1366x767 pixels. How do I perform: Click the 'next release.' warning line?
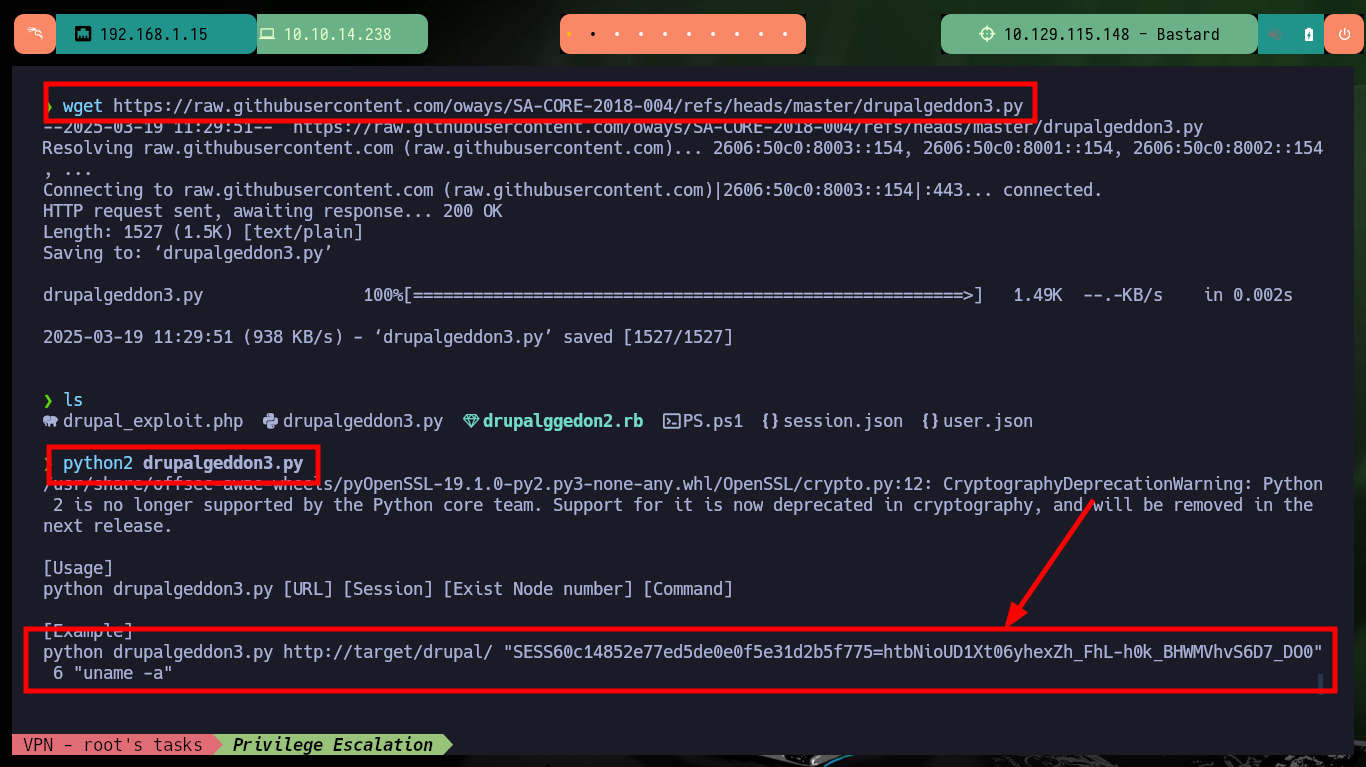click(108, 526)
